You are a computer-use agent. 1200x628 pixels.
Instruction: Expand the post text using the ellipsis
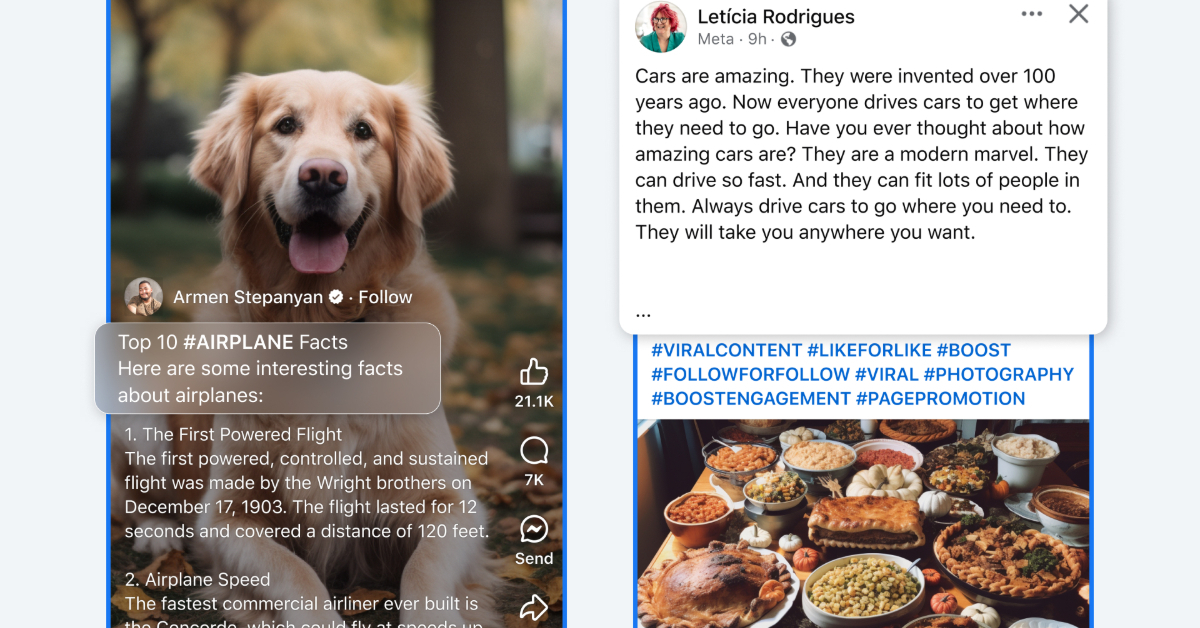643,312
